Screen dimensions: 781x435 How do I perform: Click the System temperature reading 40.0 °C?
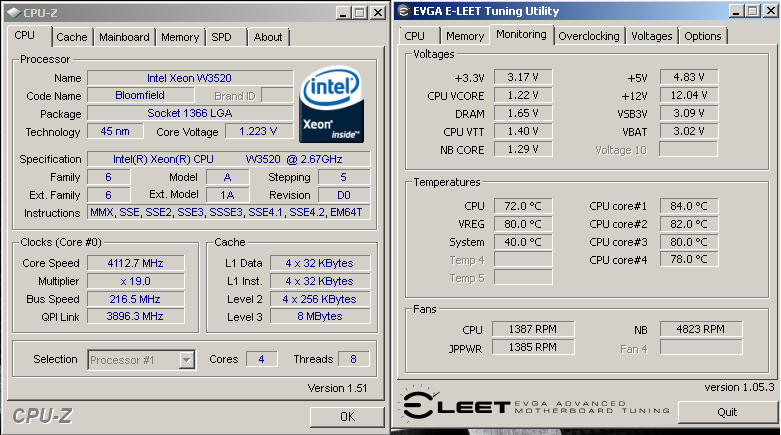point(523,242)
